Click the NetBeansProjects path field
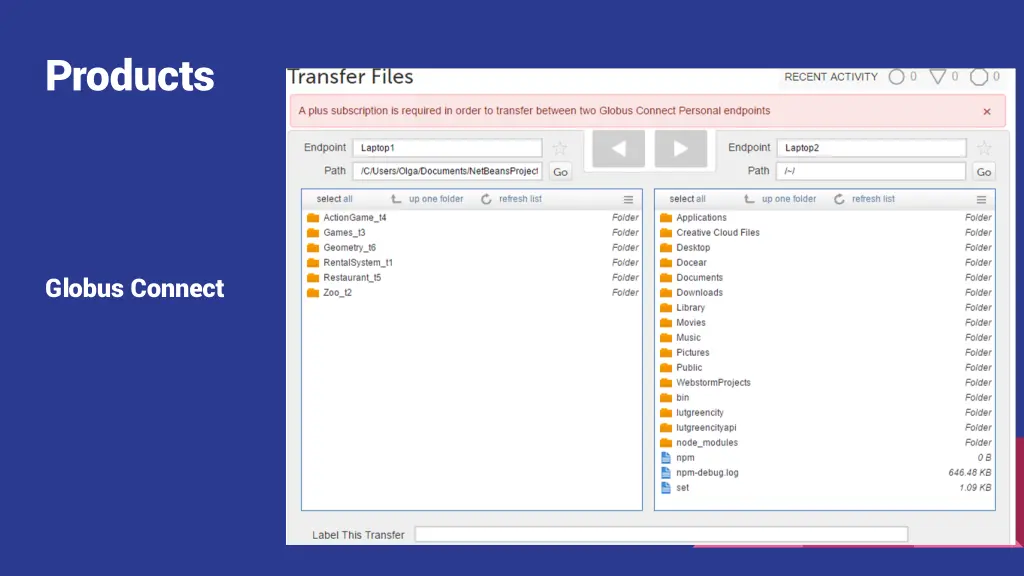Image resolution: width=1024 pixels, height=576 pixels. (x=447, y=171)
